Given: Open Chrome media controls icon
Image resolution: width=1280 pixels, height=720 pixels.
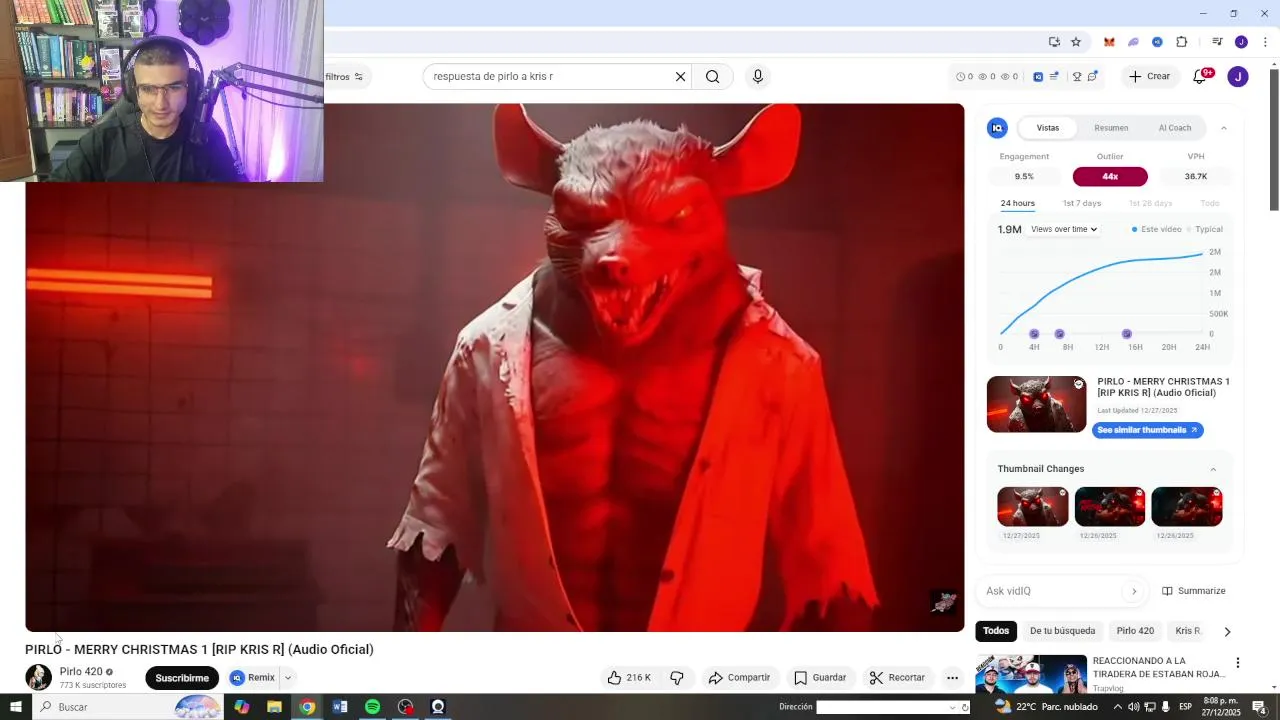Looking at the screenshot, I should tap(1217, 42).
